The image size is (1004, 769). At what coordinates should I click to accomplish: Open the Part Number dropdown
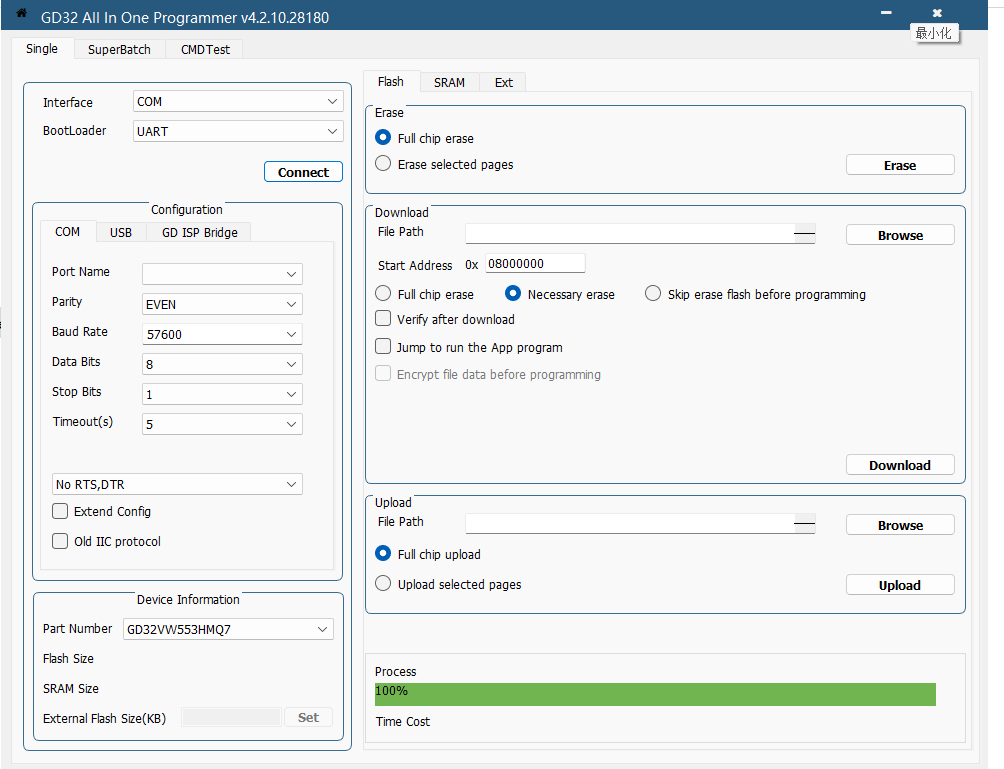click(x=228, y=629)
